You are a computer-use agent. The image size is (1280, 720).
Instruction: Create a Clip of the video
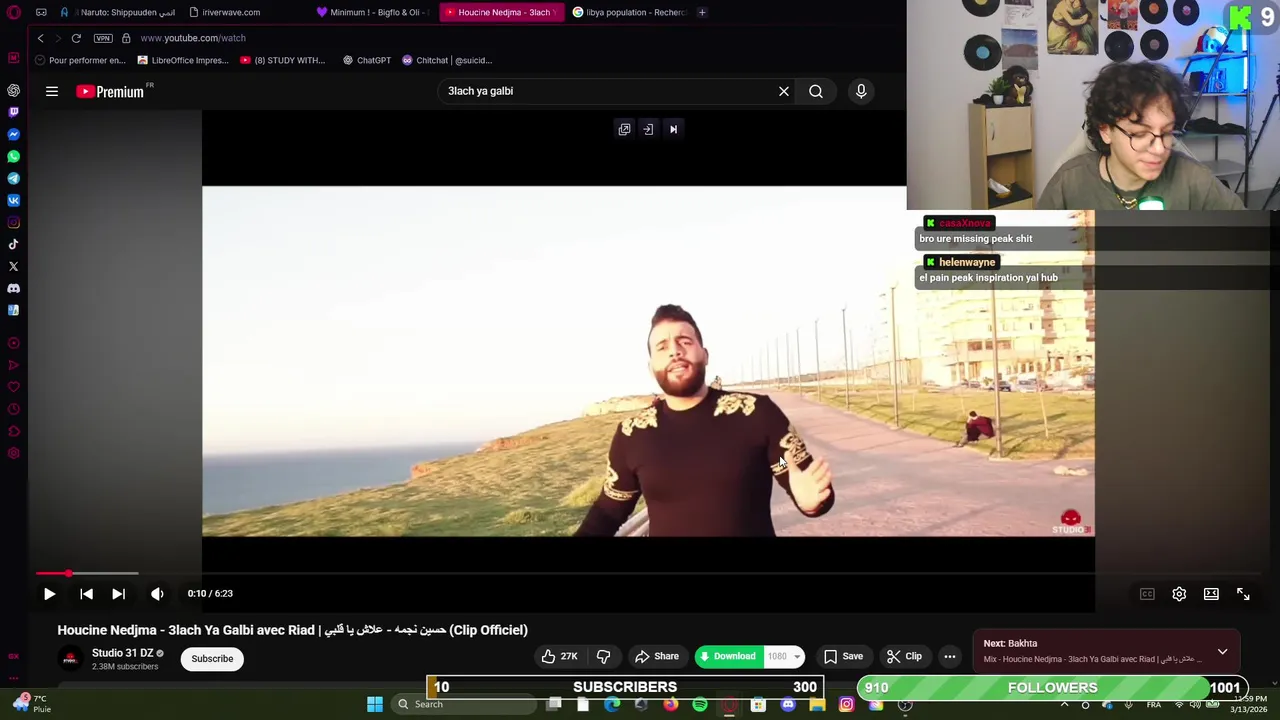click(904, 656)
